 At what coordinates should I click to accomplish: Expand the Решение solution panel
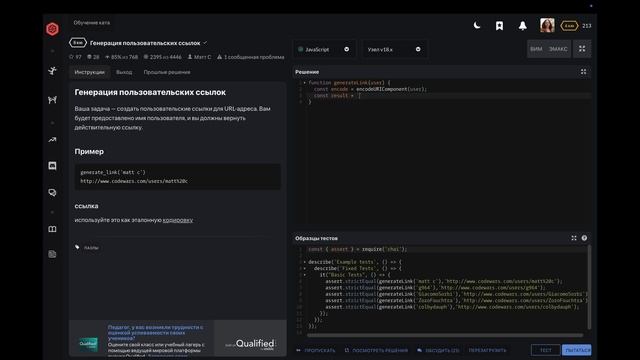pyautogui.click(x=583, y=72)
